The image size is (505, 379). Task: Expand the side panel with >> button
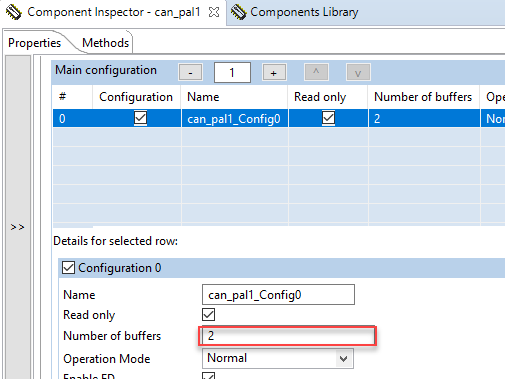click(17, 227)
